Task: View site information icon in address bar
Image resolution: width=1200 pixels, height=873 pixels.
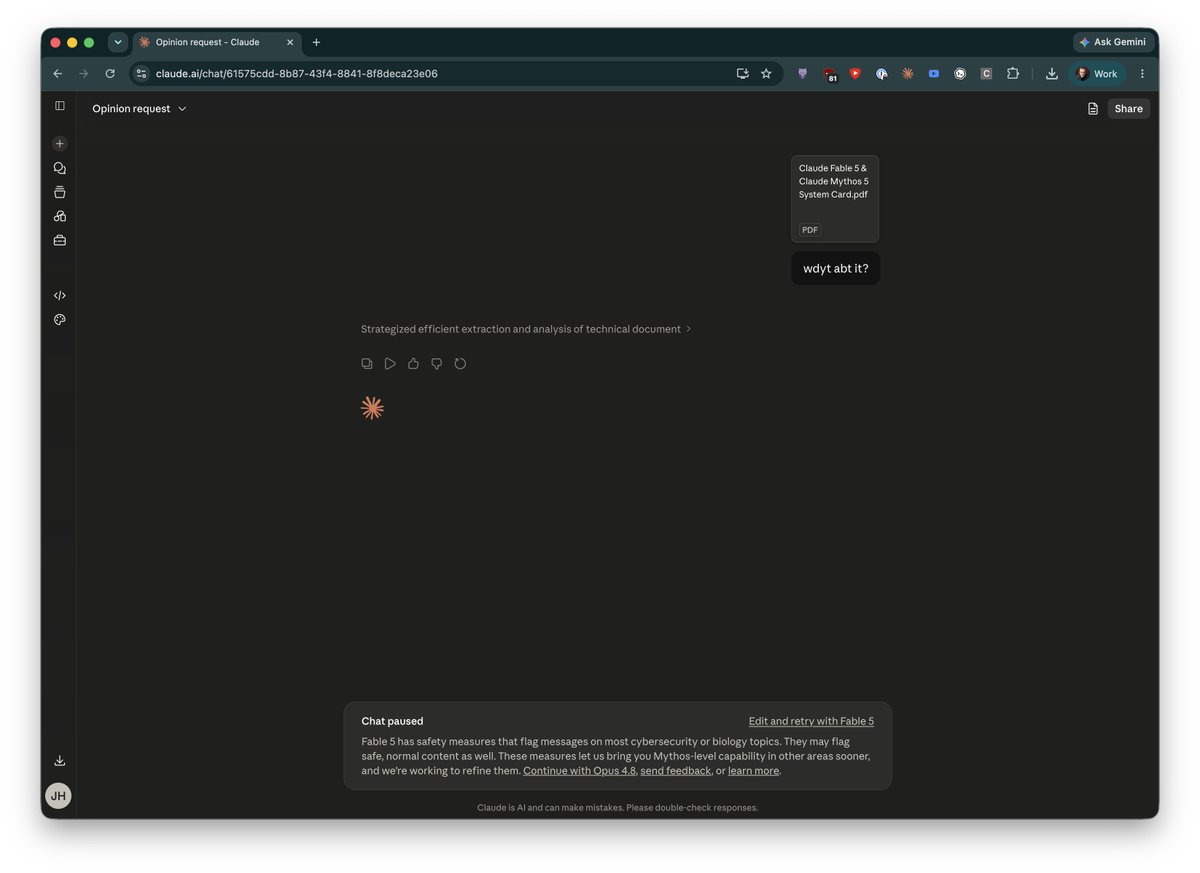Action: tap(141, 74)
